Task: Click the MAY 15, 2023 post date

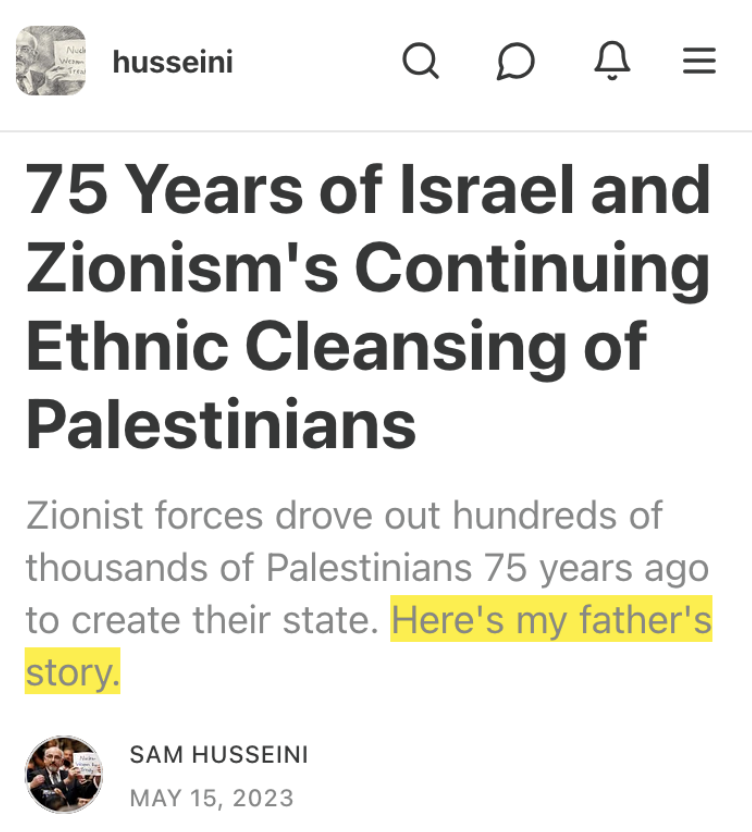Action: click(x=212, y=798)
